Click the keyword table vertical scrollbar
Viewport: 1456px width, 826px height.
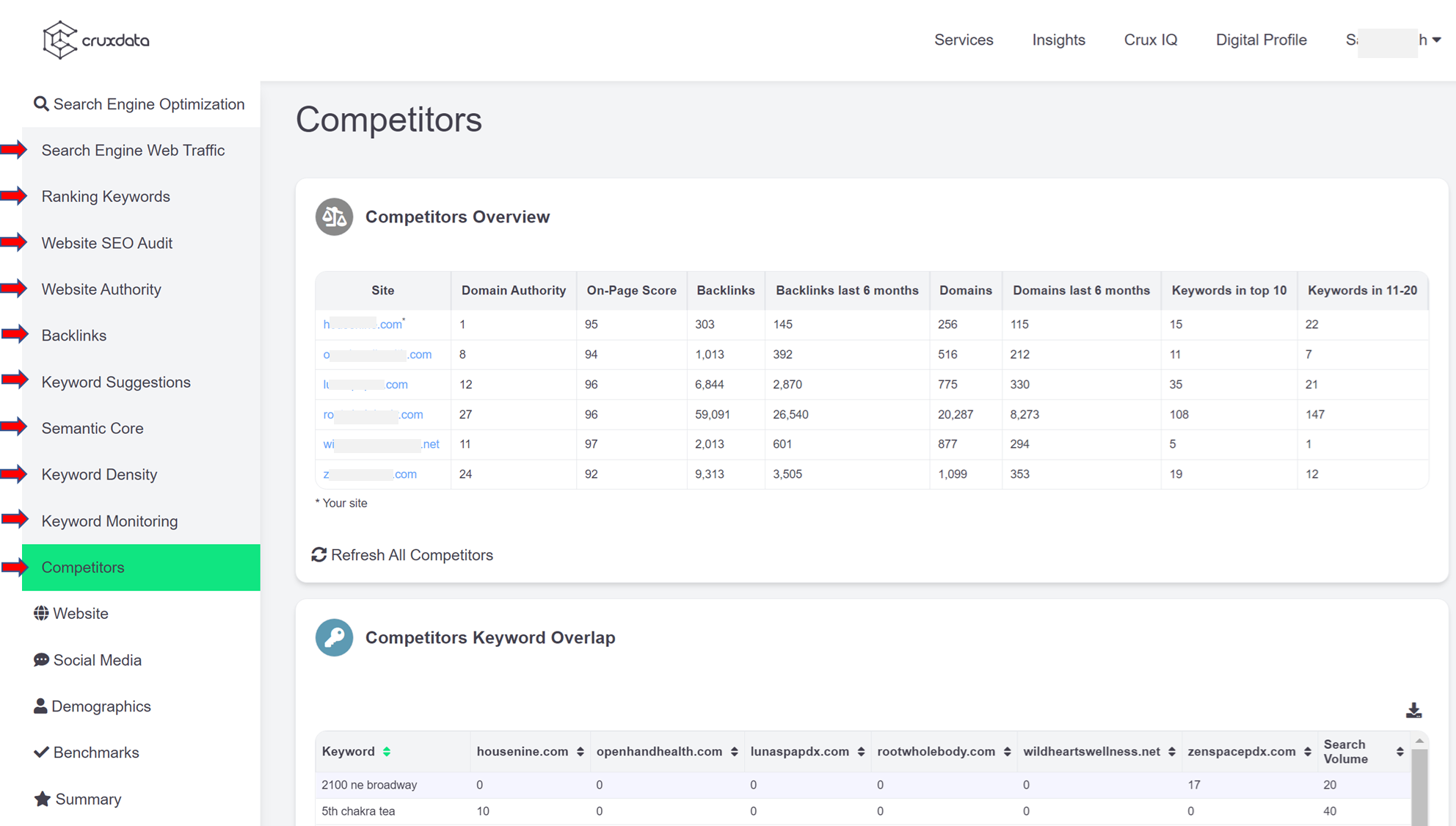[1419, 789]
